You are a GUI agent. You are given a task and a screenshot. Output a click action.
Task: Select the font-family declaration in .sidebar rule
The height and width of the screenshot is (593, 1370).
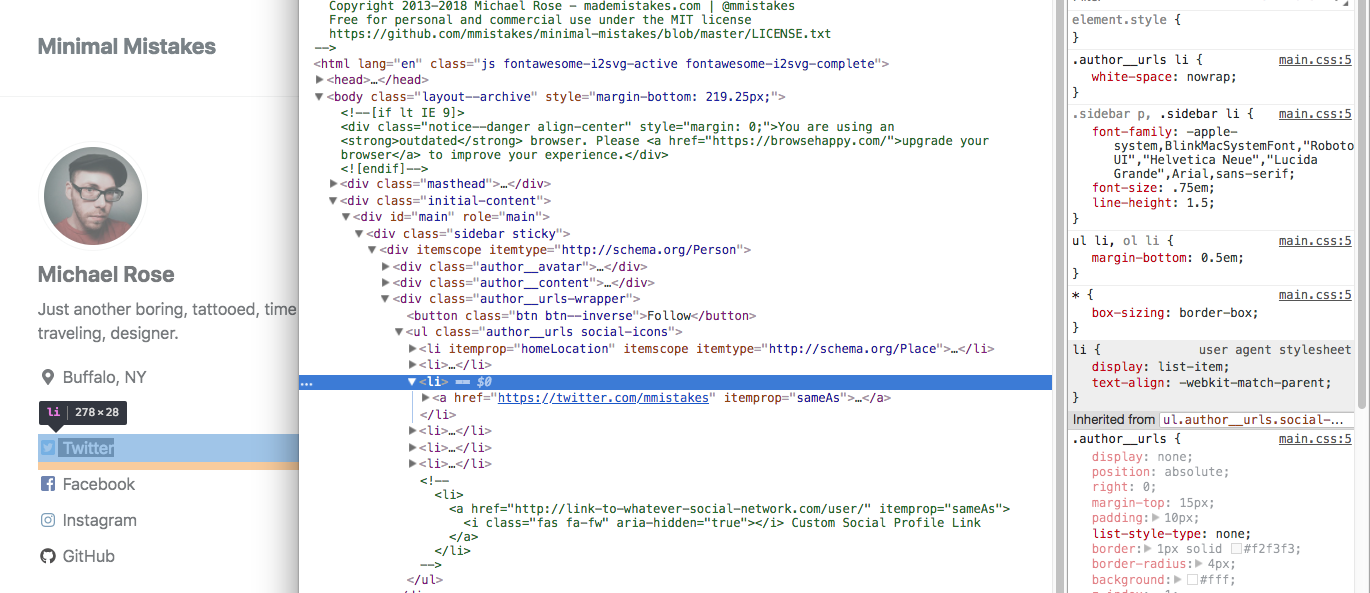coord(1222,153)
